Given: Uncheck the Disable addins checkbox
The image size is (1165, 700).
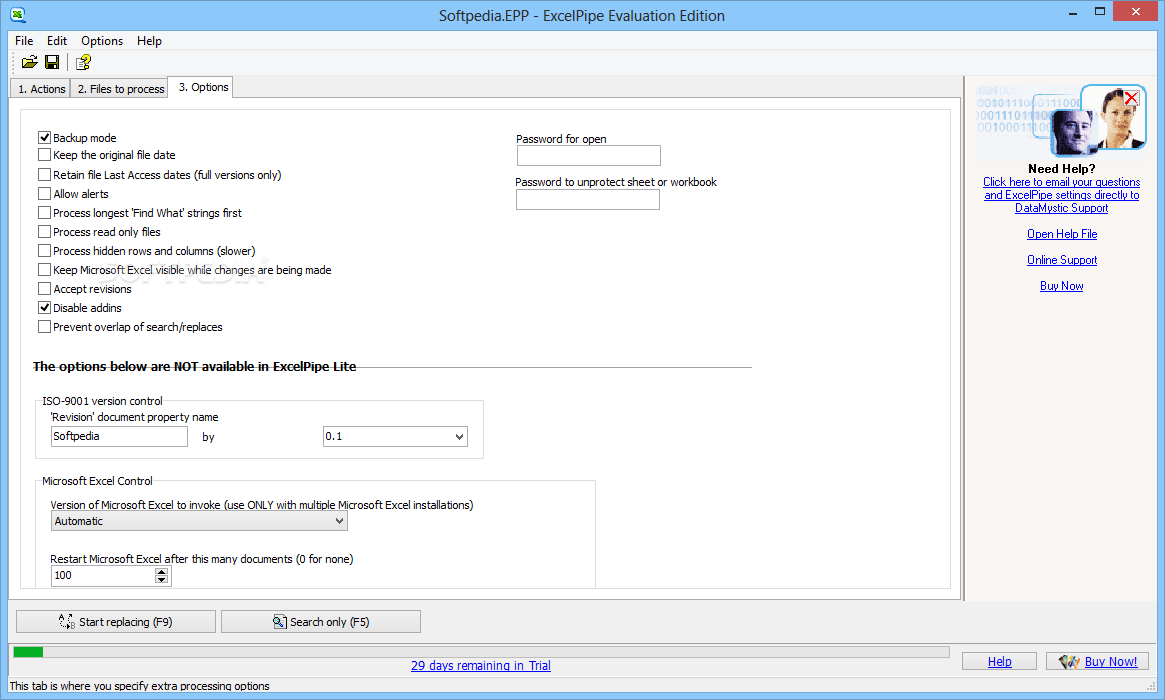Looking at the screenshot, I should click(x=45, y=308).
